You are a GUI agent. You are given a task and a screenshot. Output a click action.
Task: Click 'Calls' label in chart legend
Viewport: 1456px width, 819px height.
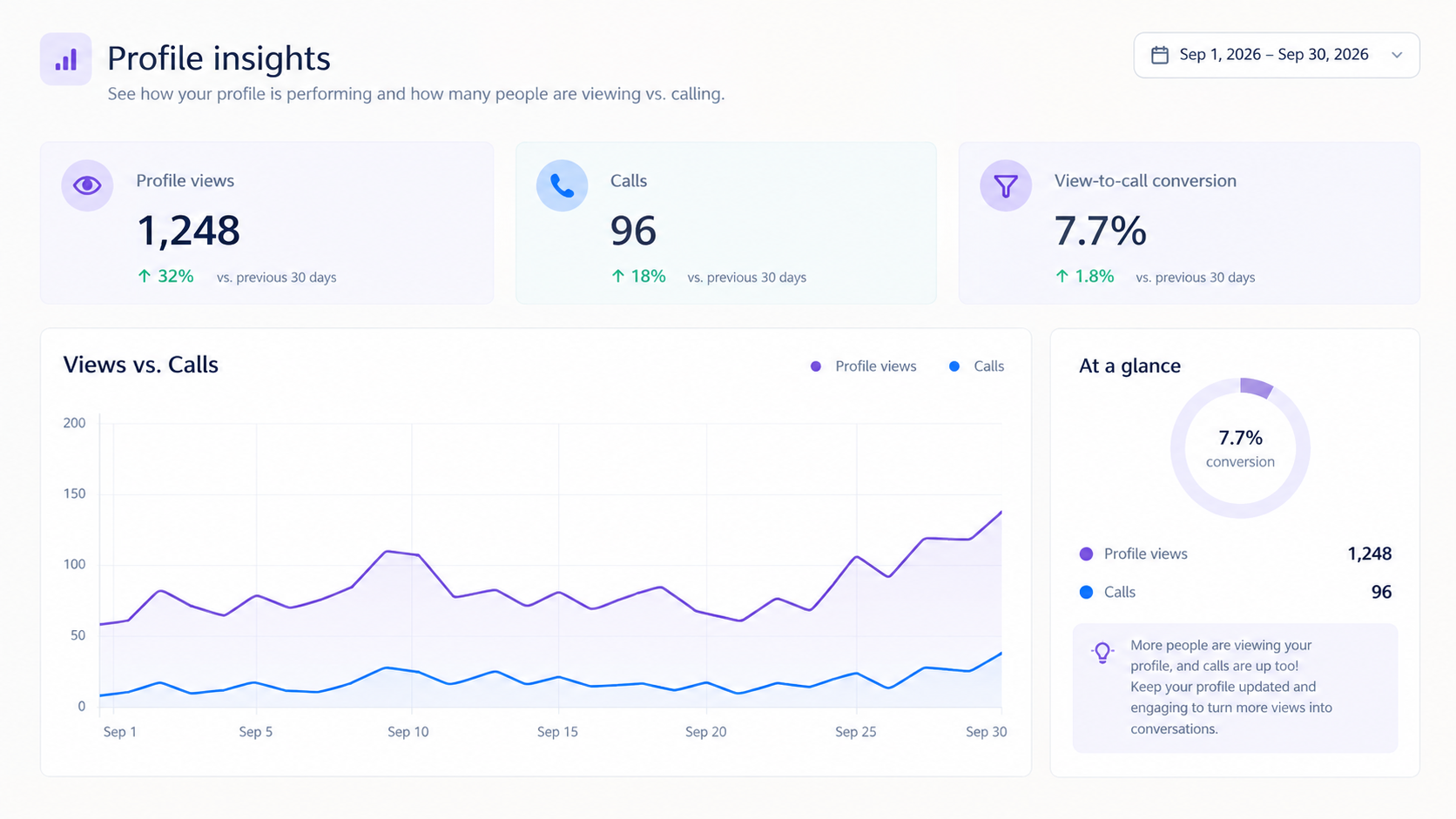[989, 366]
